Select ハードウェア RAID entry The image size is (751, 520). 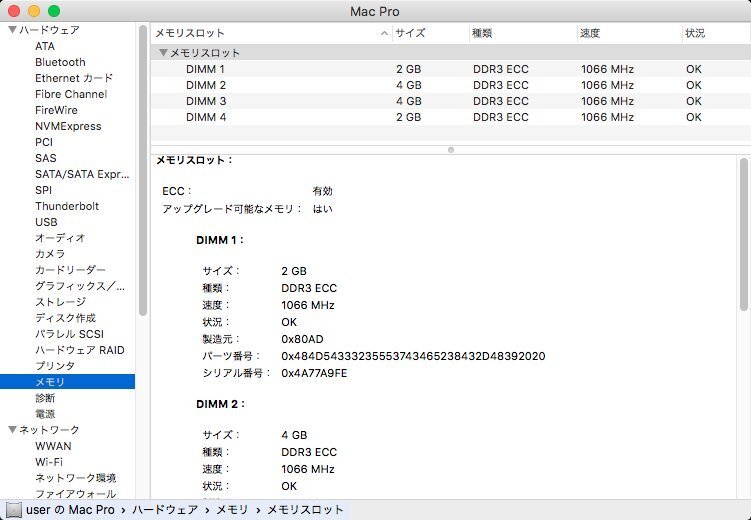point(80,350)
